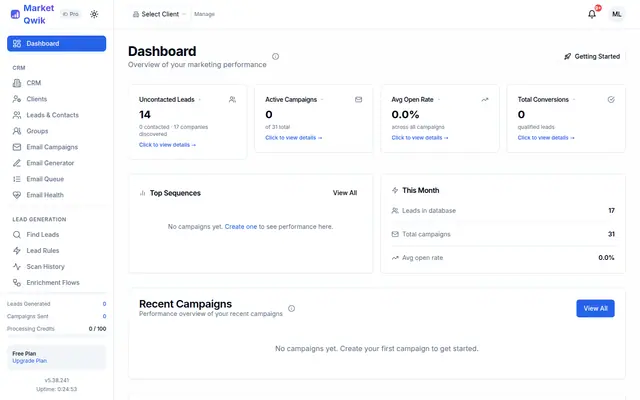Click the Uncontacted Leads value 14
Image resolution: width=640 pixels, height=400 pixels.
point(144,115)
